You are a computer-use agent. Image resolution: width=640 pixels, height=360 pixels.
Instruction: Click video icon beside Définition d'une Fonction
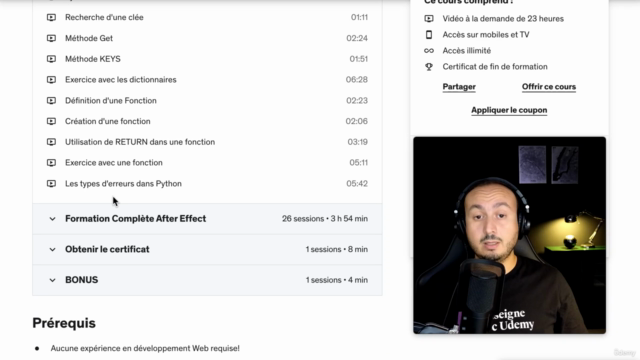(x=51, y=101)
